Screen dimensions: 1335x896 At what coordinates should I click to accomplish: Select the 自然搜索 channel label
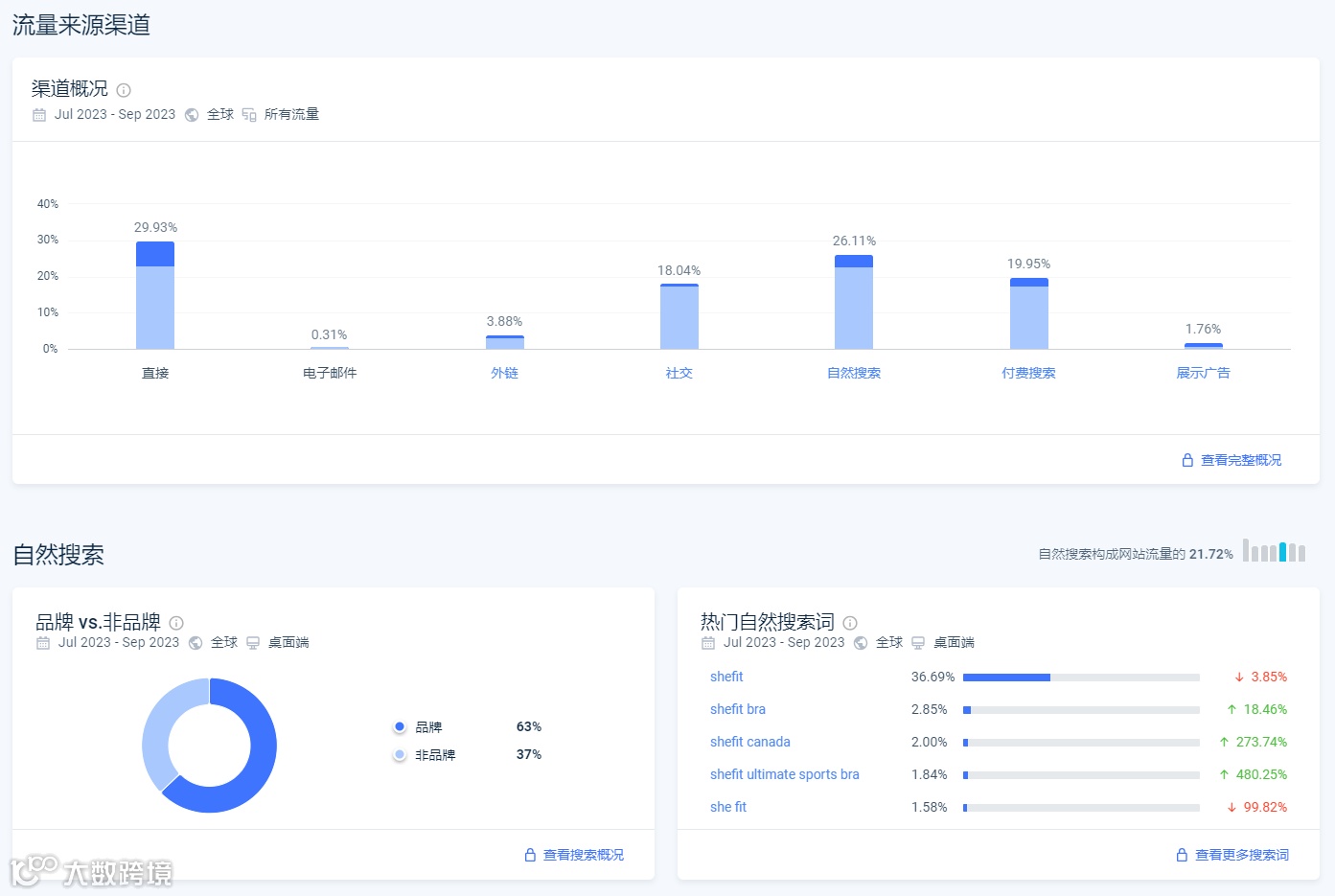coord(854,373)
